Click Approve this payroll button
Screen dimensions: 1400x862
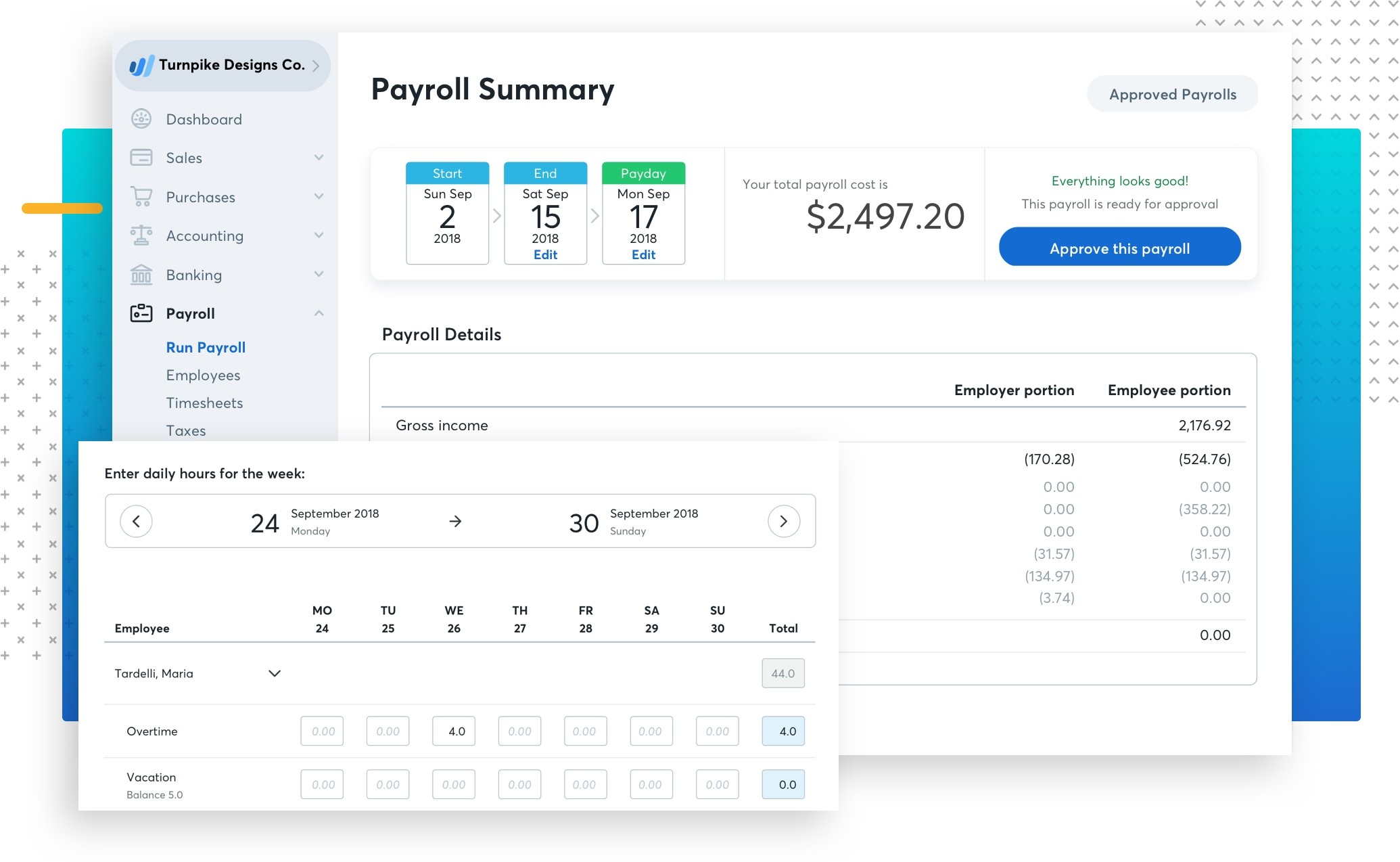1119,247
